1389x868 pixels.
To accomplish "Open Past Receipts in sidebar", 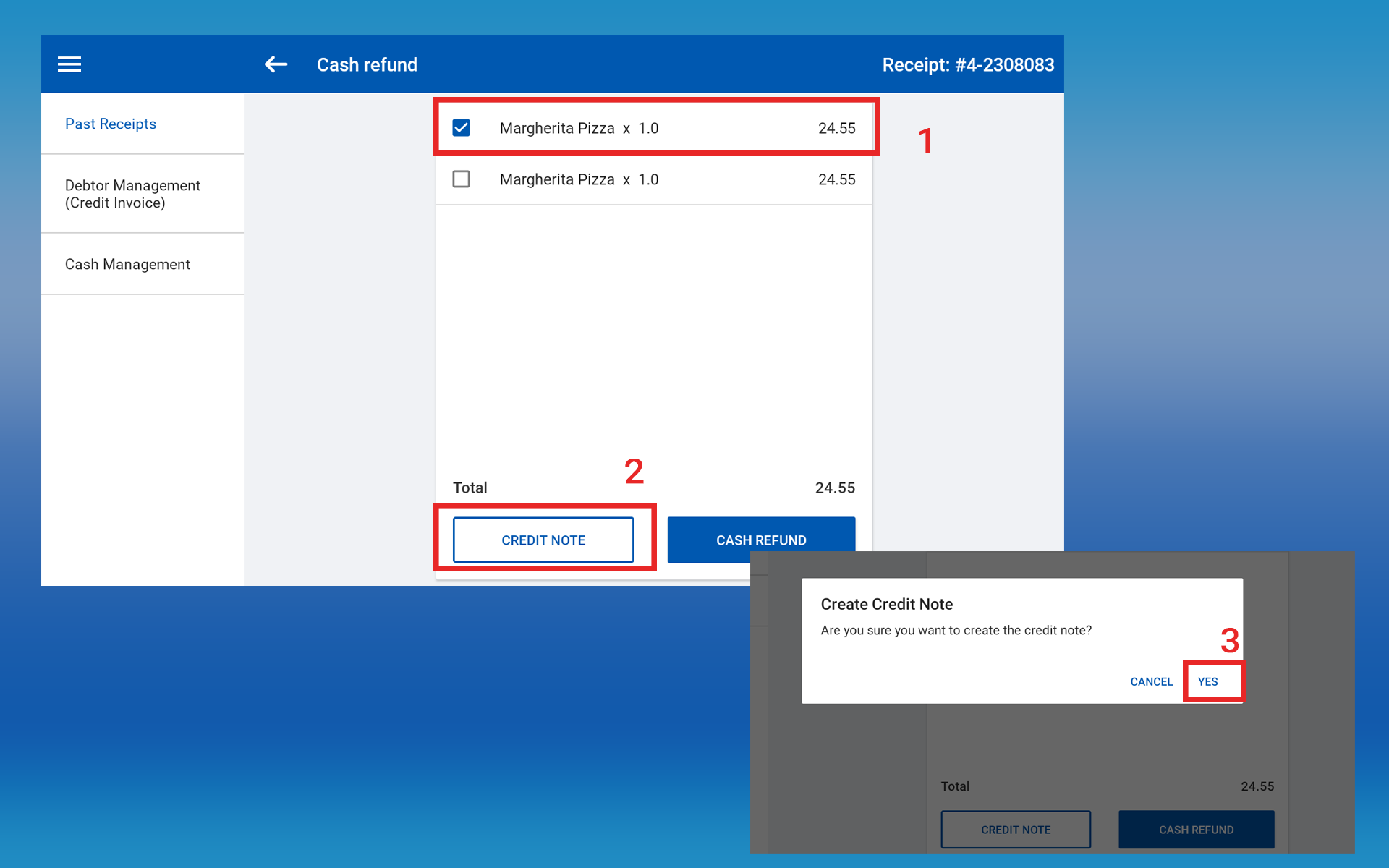I will pos(111,124).
